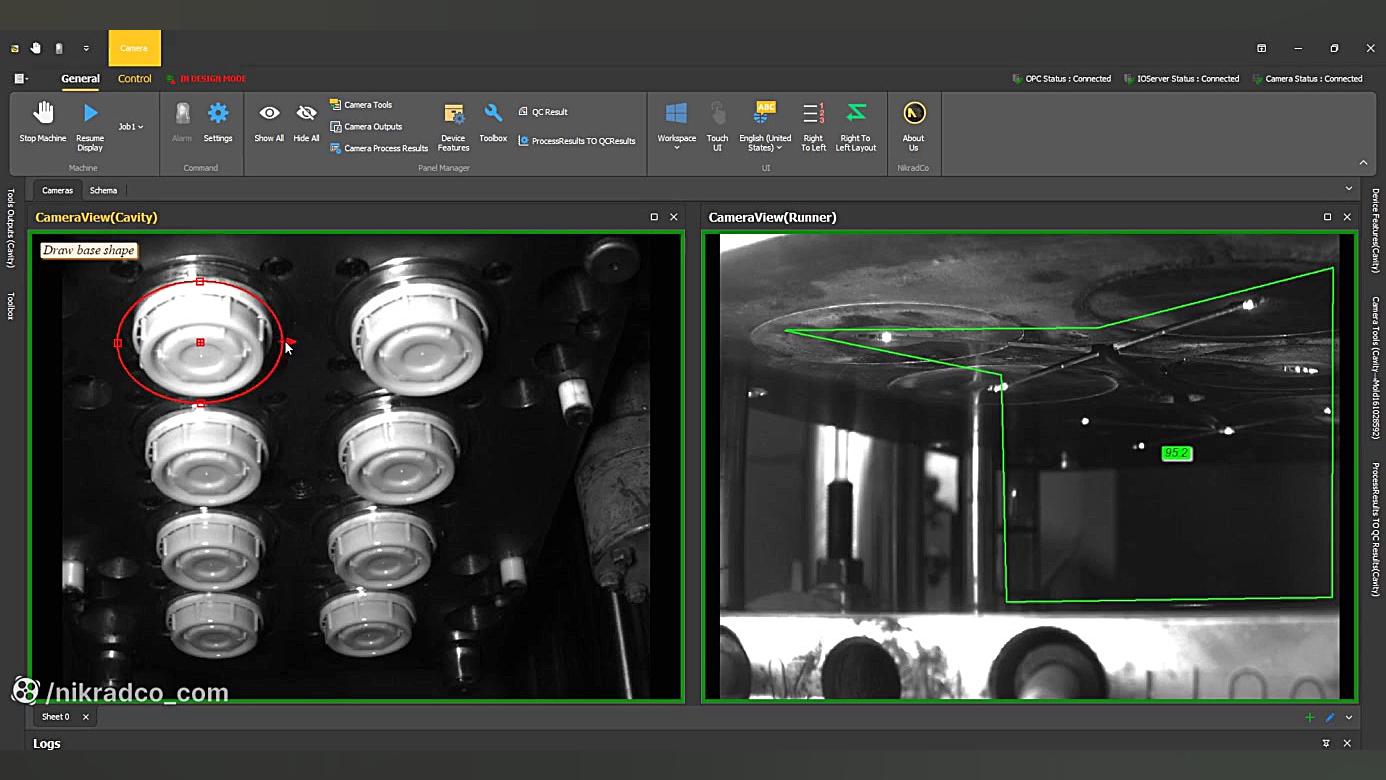This screenshot has width=1386, height=780.
Task: Open the Cameras document tab
Action: tap(57, 190)
